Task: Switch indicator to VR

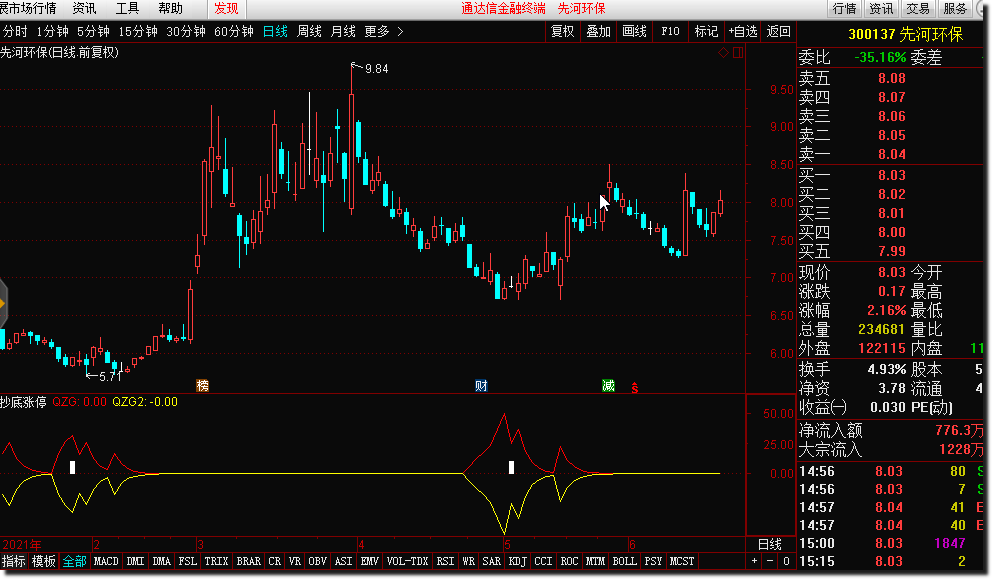Action: tap(295, 561)
